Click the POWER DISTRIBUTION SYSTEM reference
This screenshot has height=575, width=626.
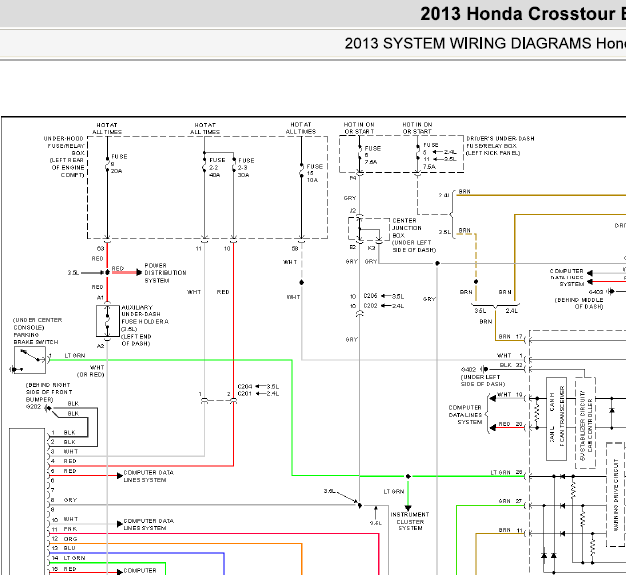165,273
